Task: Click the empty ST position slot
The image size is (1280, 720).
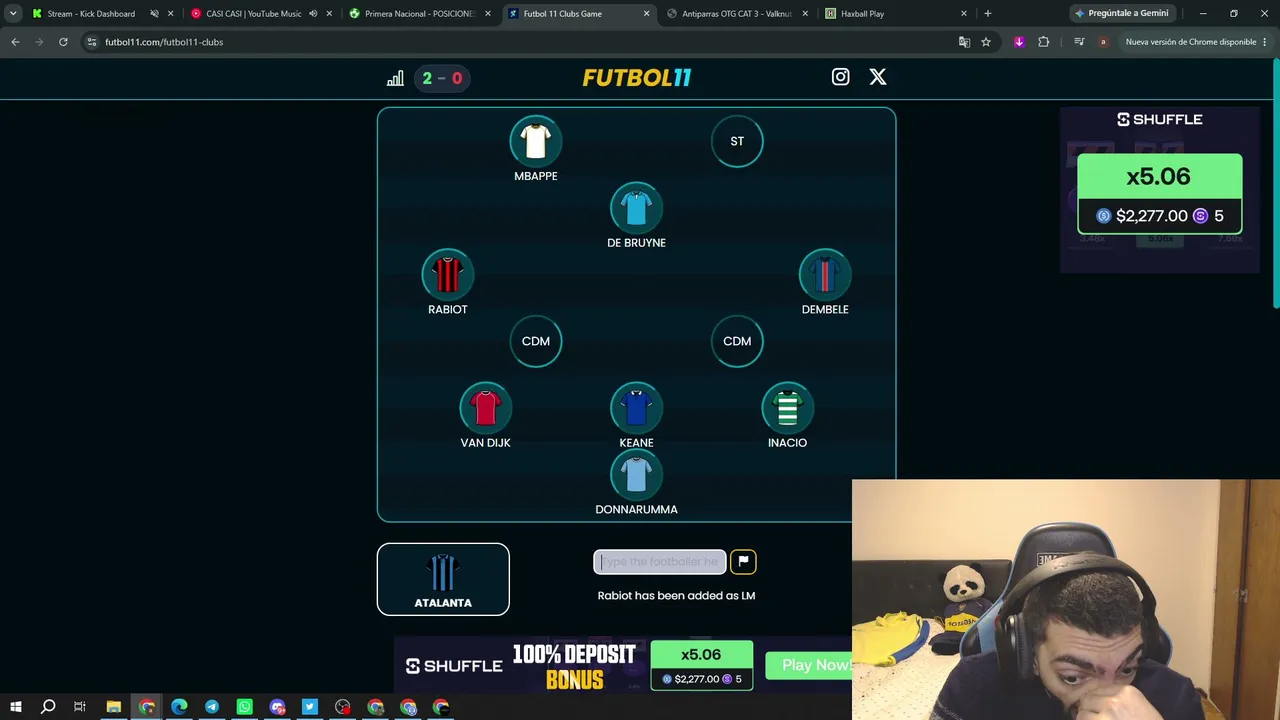Action: [x=737, y=142]
